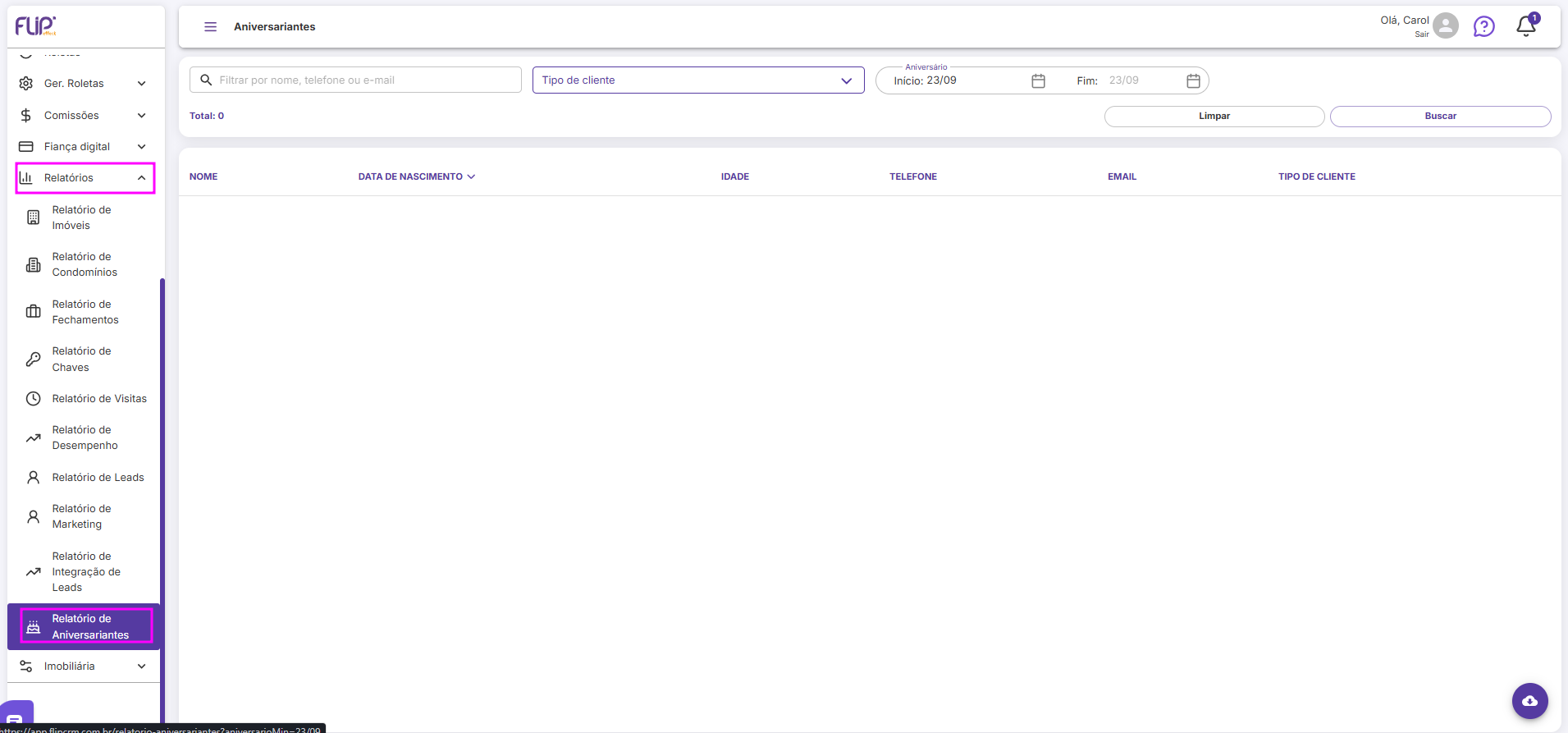Click the cloud download floating button

point(1530,701)
